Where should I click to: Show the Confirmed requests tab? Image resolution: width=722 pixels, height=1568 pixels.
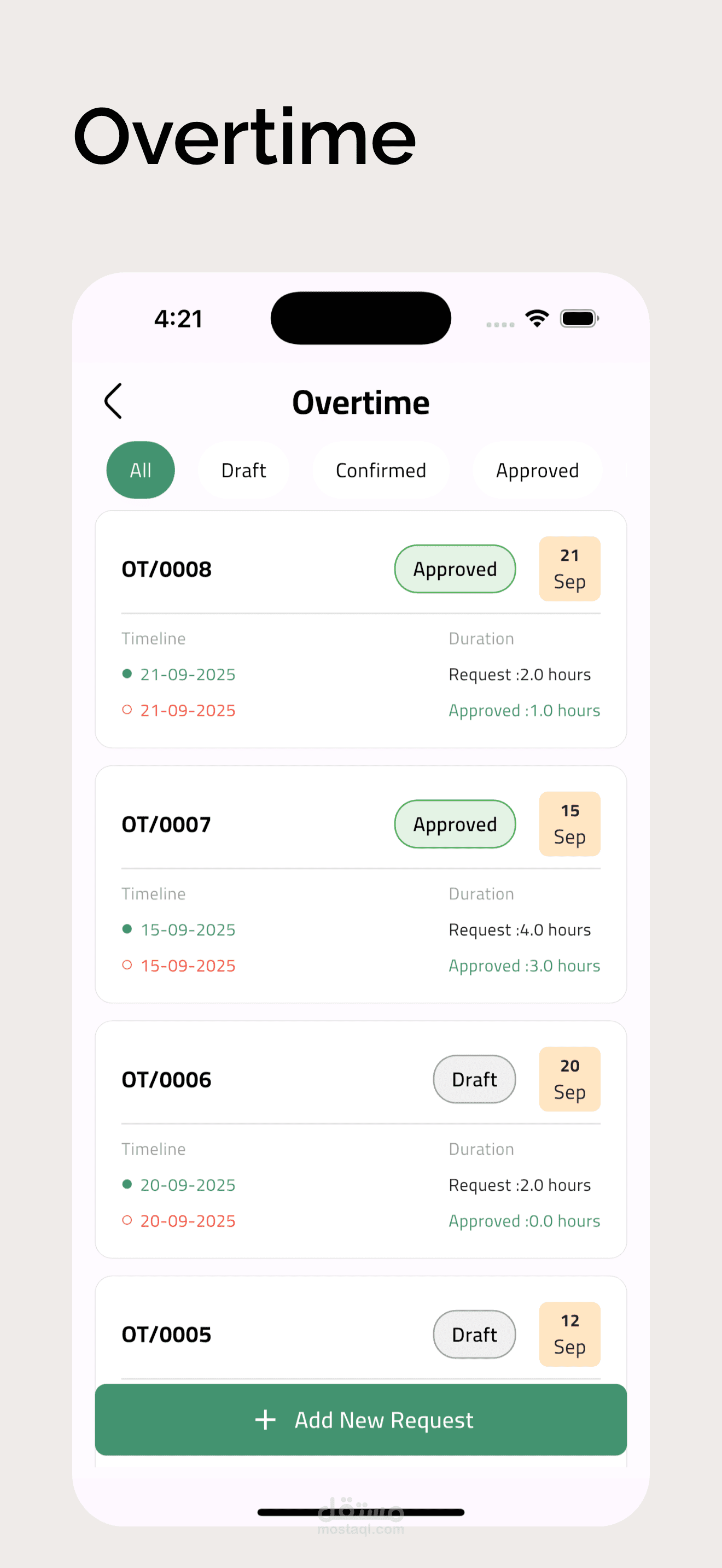coord(381,470)
